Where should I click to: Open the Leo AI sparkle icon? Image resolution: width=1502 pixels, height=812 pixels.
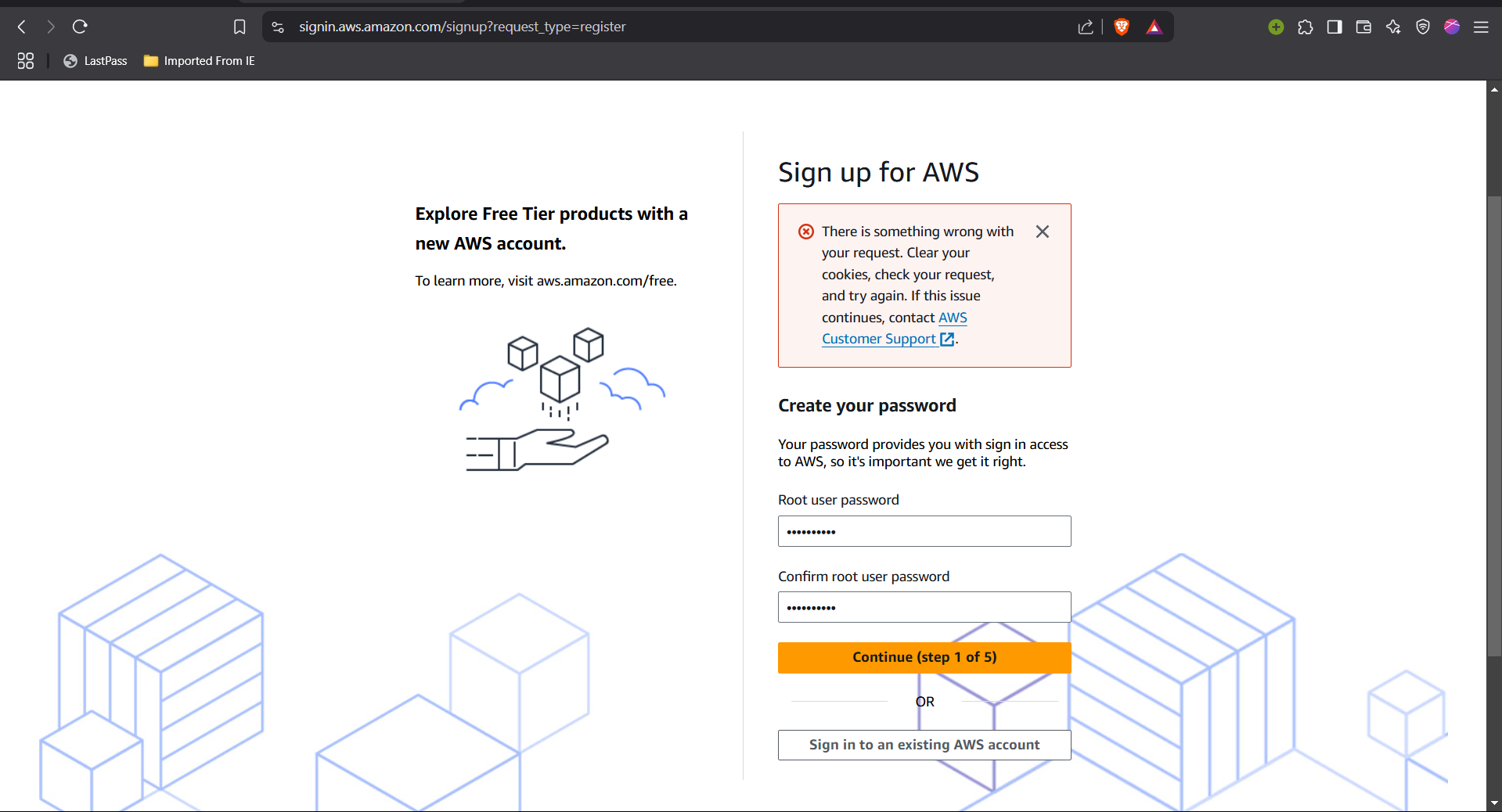click(1393, 27)
